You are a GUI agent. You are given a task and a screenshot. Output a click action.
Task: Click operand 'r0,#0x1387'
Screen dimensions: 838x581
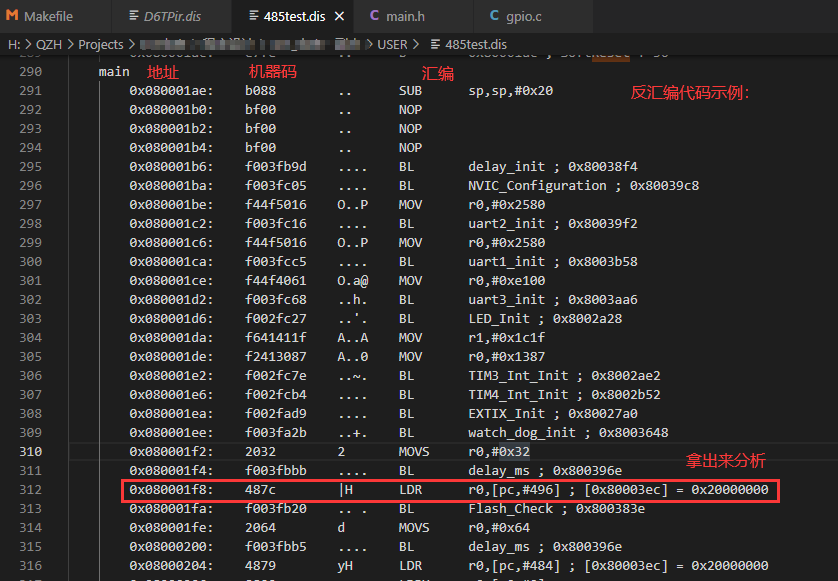pos(507,357)
